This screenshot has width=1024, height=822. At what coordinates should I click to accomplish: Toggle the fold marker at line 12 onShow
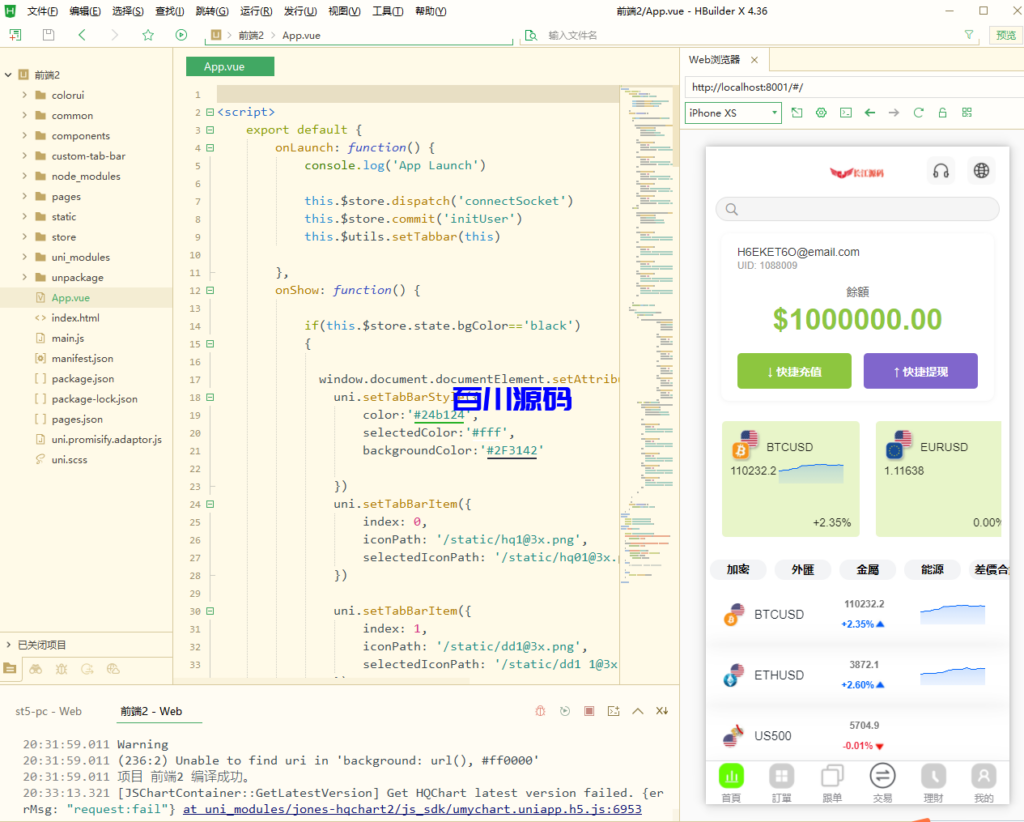point(209,291)
